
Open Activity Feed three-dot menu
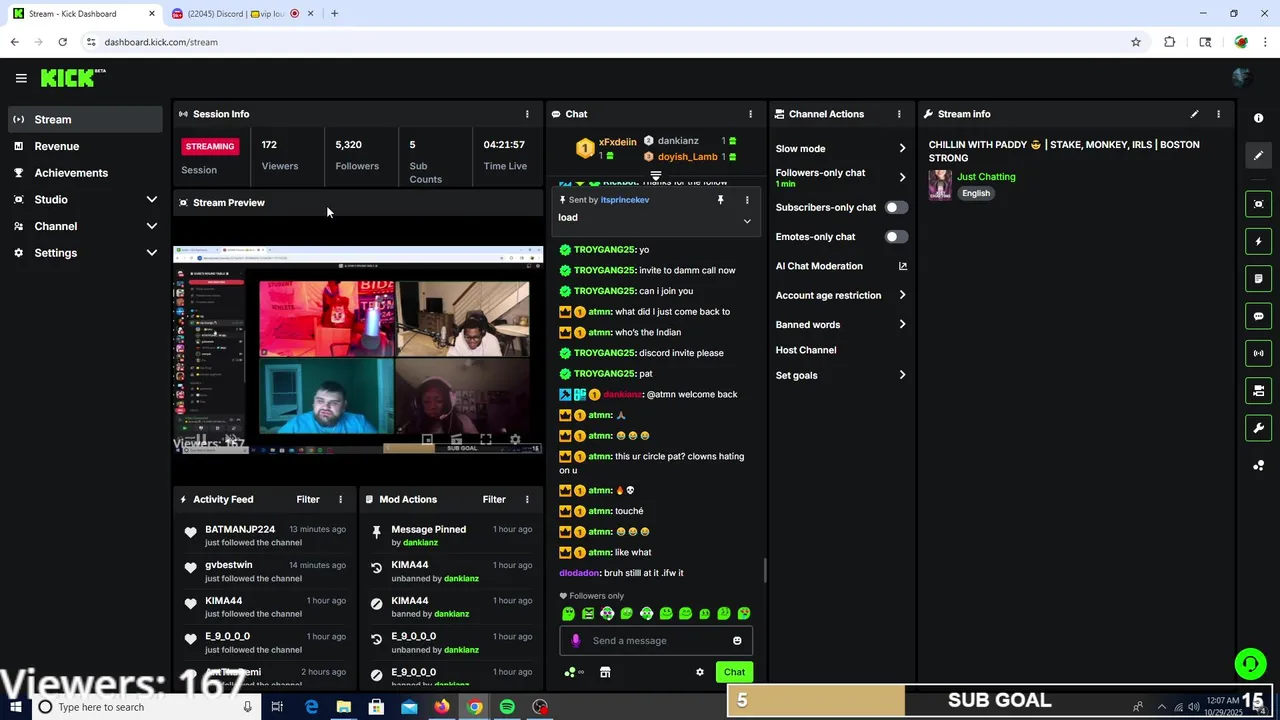click(340, 499)
